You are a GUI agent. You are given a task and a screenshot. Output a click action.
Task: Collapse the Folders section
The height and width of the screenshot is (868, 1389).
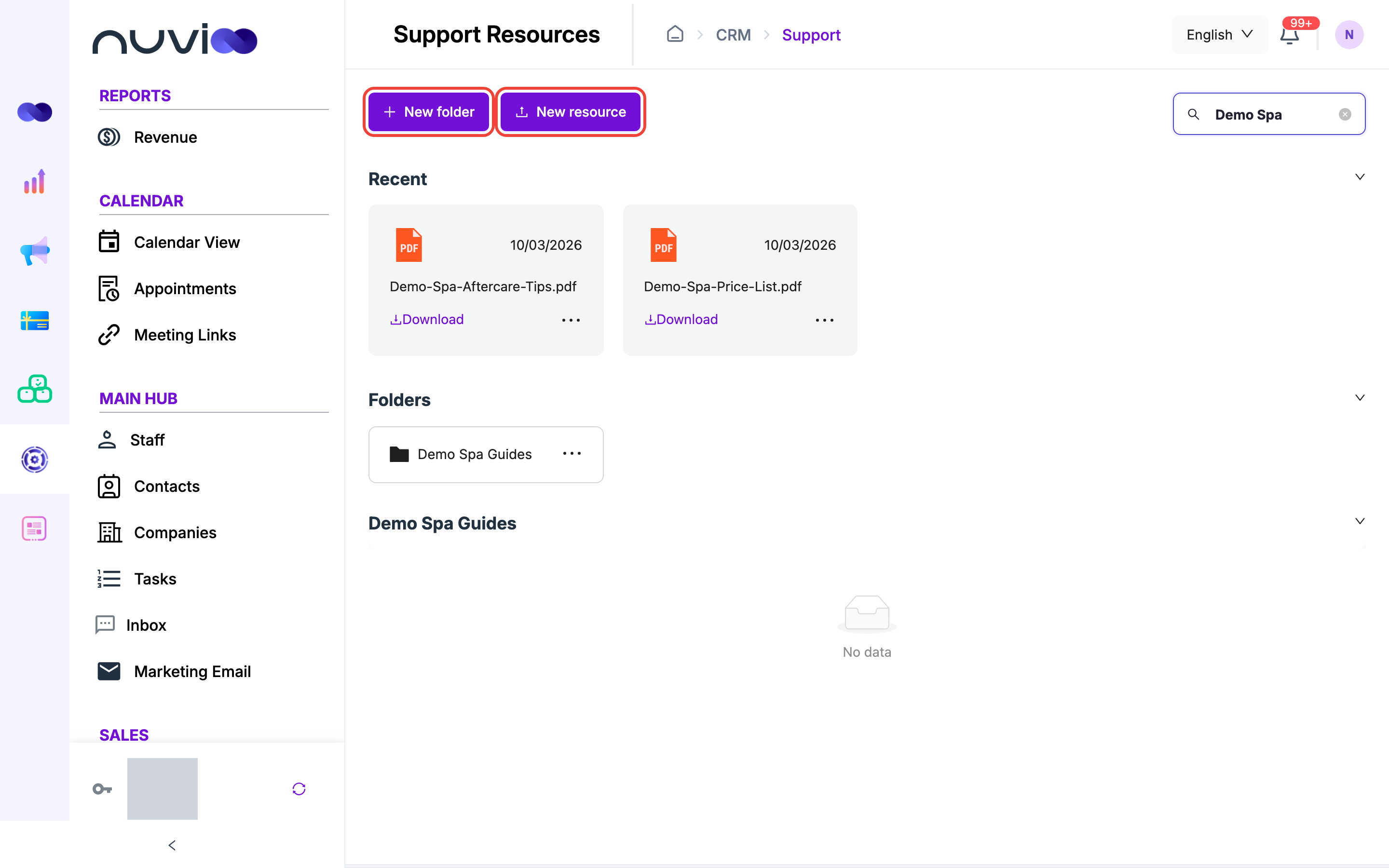(1360, 398)
